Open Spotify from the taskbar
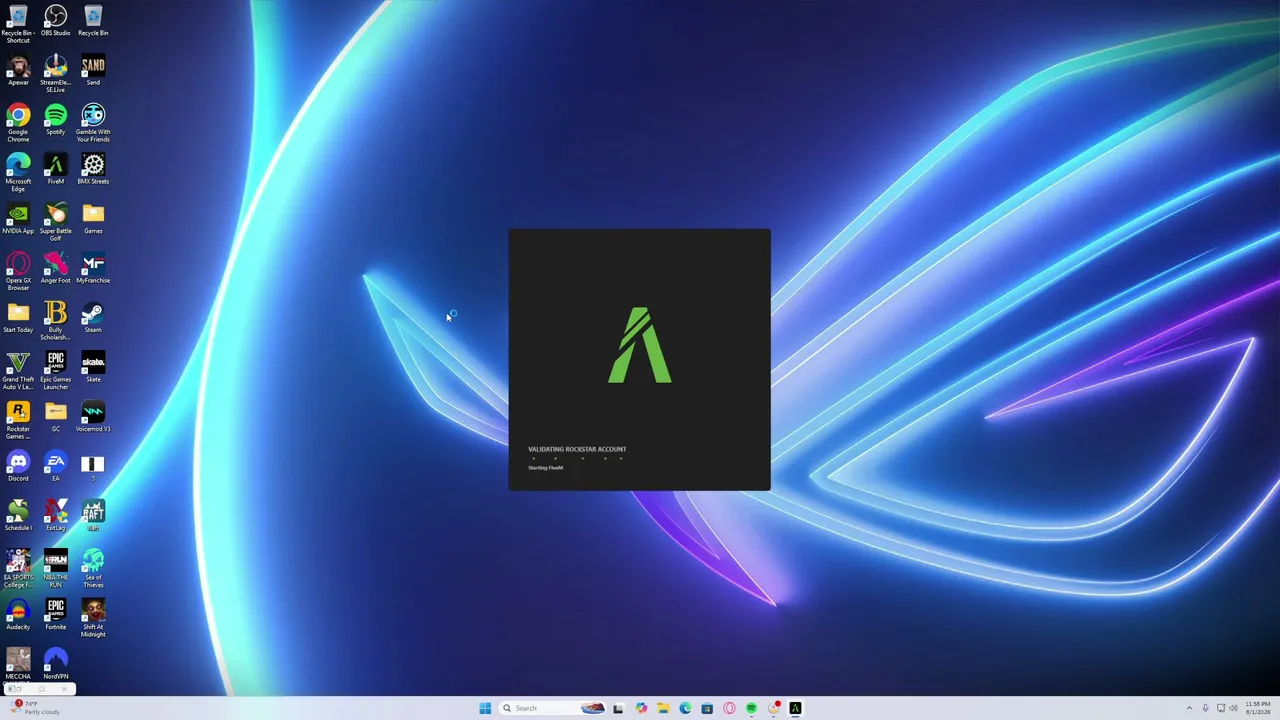Screen dimensions: 1280x720 pyautogui.click(x=751, y=708)
